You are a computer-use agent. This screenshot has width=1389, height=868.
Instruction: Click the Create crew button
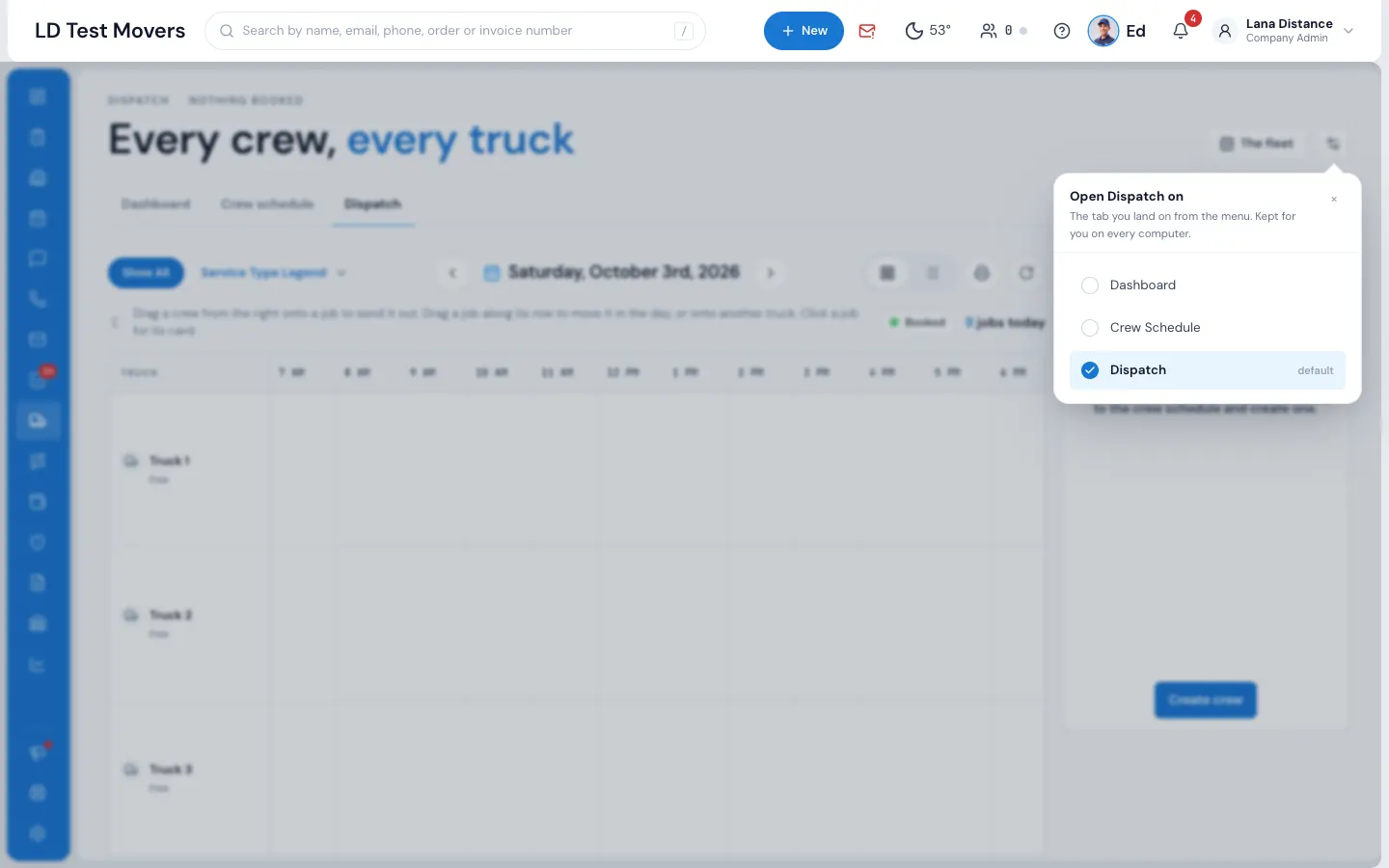coord(1205,700)
